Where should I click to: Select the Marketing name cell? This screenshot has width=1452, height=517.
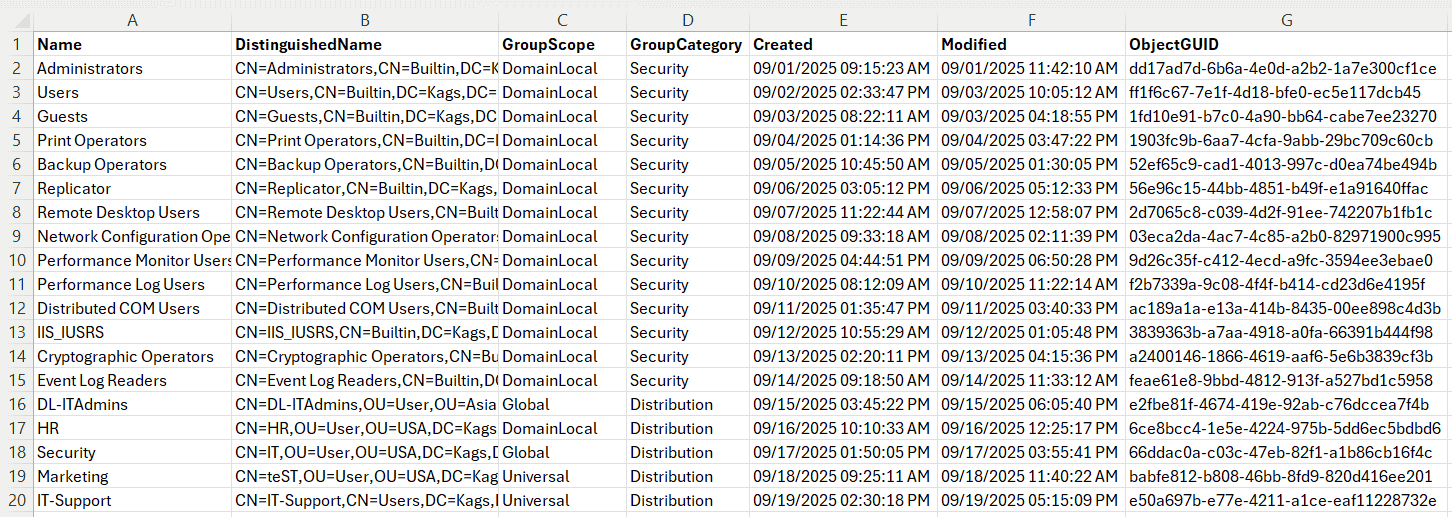point(132,476)
